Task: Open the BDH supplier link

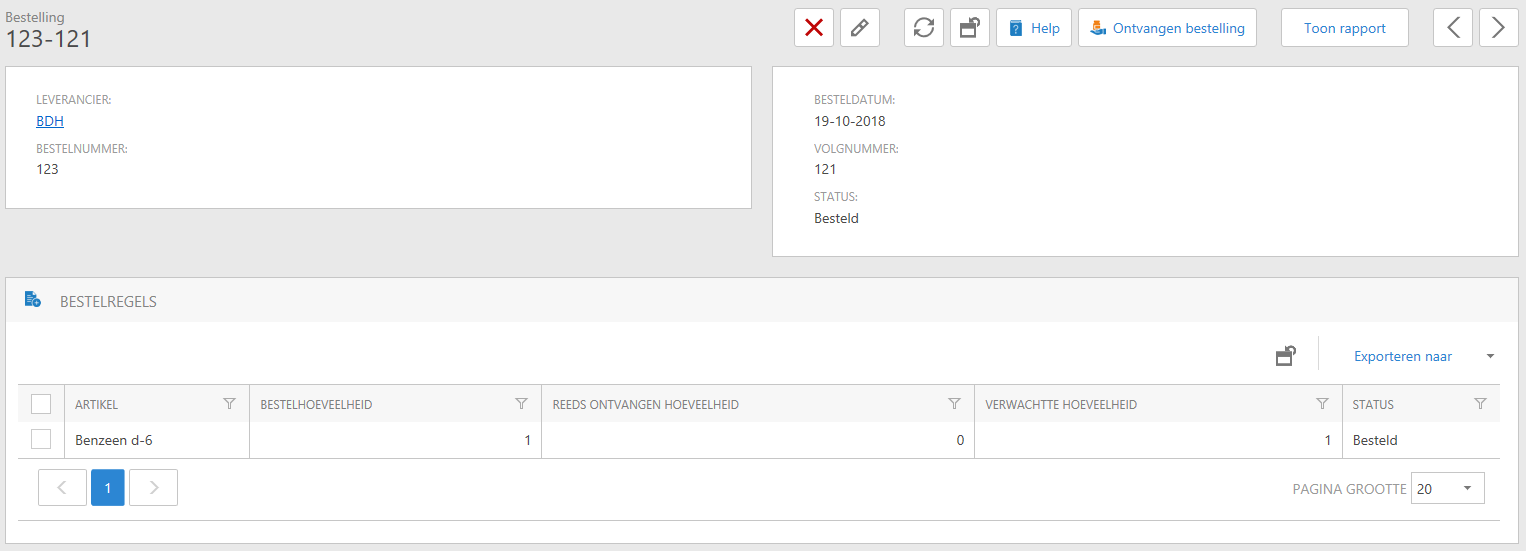Action: click(x=50, y=121)
